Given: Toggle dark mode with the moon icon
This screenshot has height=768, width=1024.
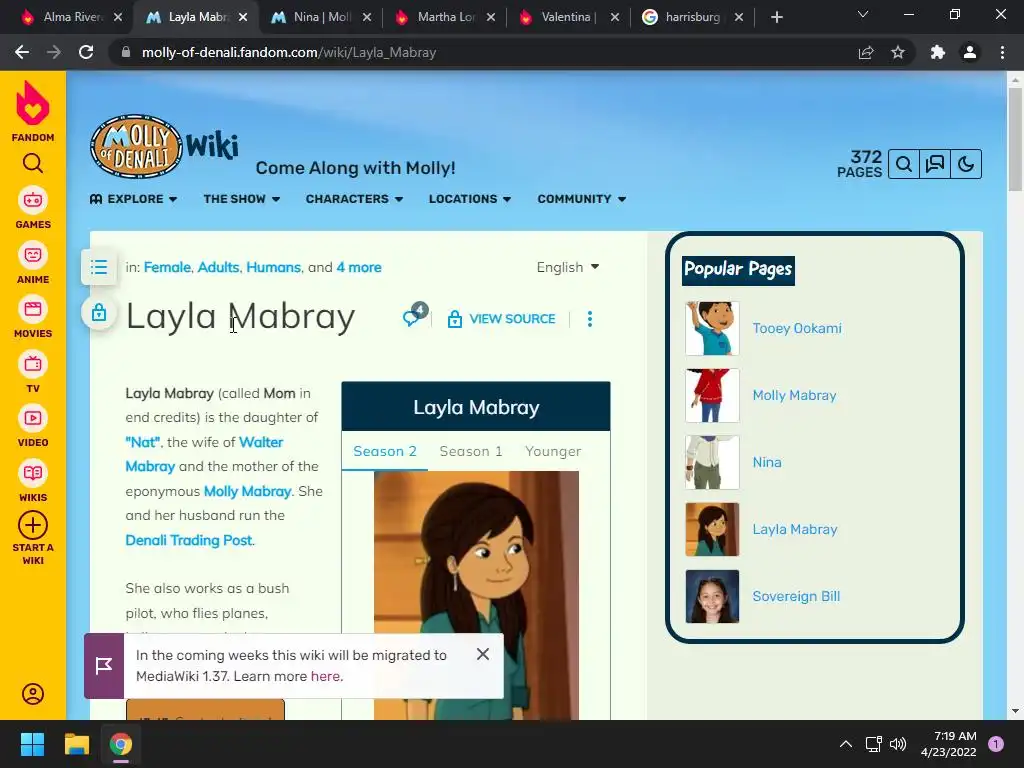Looking at the screenshot, I should (x=966, y=164).
